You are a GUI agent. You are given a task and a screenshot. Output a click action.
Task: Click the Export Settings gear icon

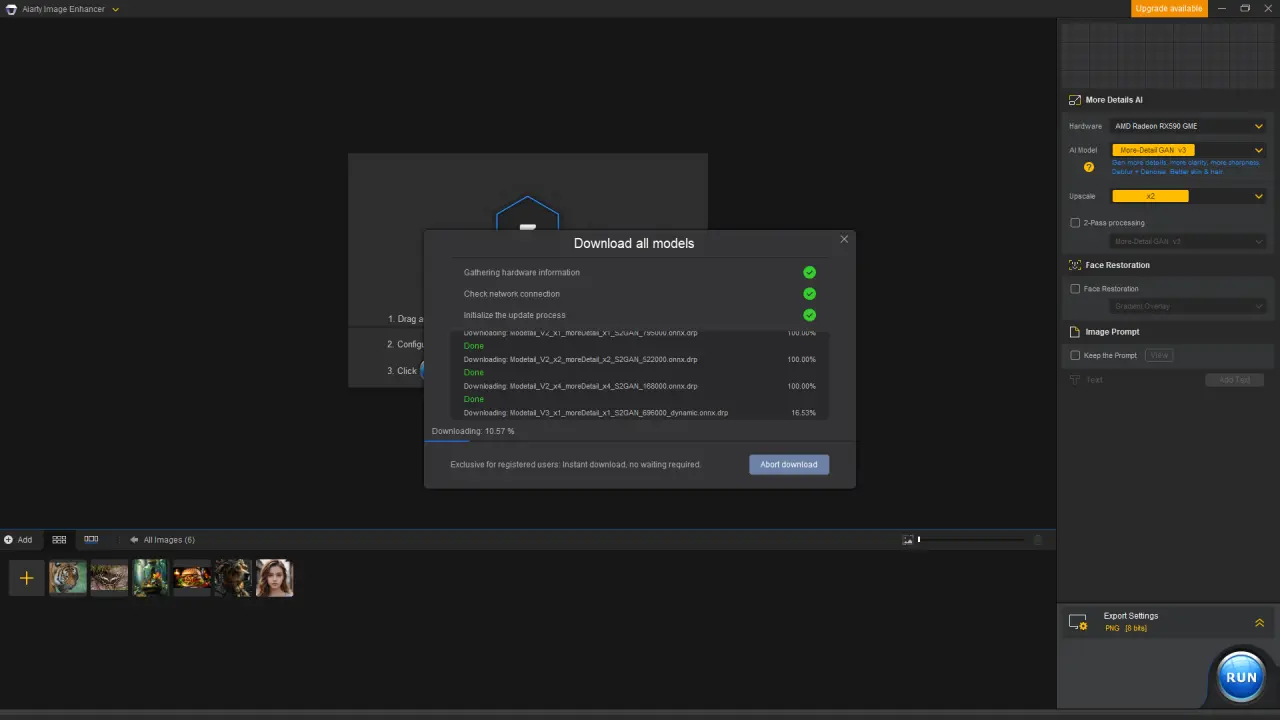[1078, 622]
